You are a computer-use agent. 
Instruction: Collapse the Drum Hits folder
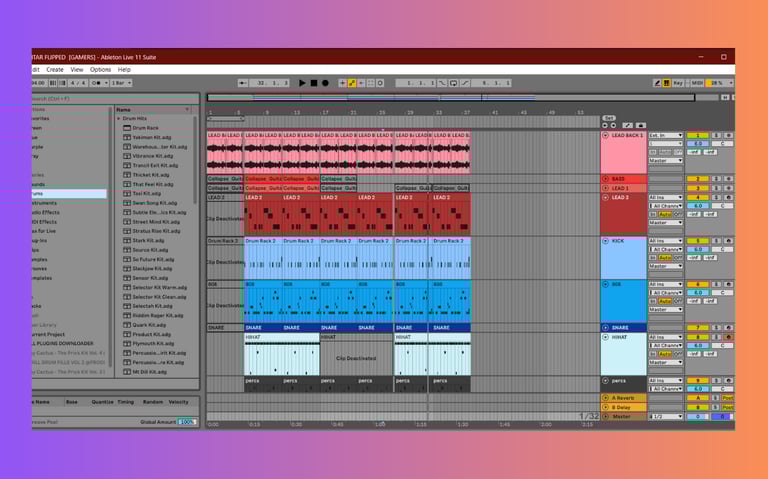pos(119,119)
